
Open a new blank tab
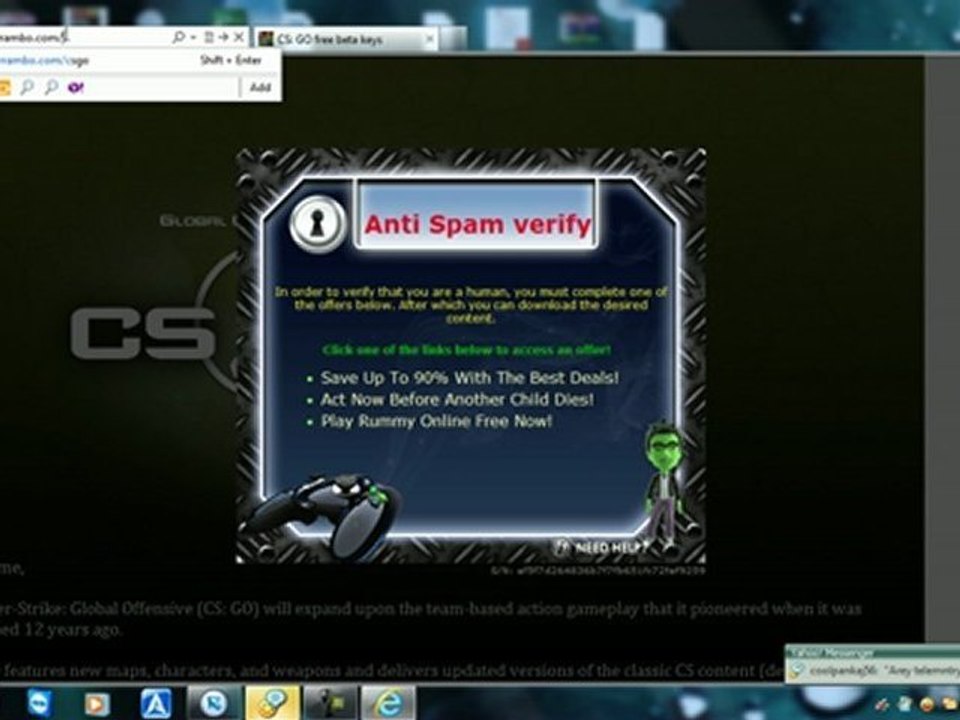[x=453, y=40]
